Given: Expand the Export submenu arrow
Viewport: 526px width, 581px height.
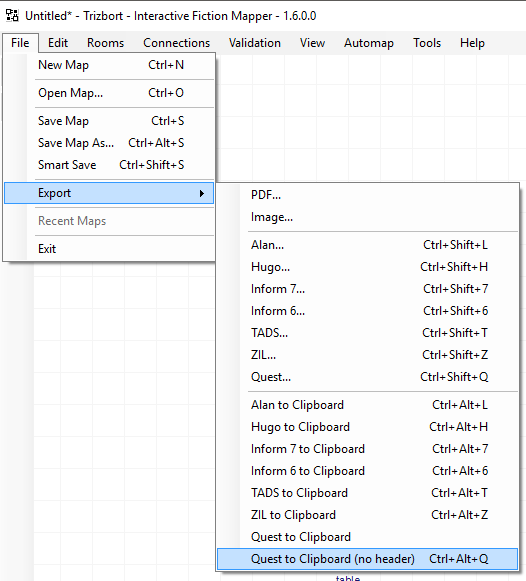Looking at the screenshot, I should coord(202,193).
